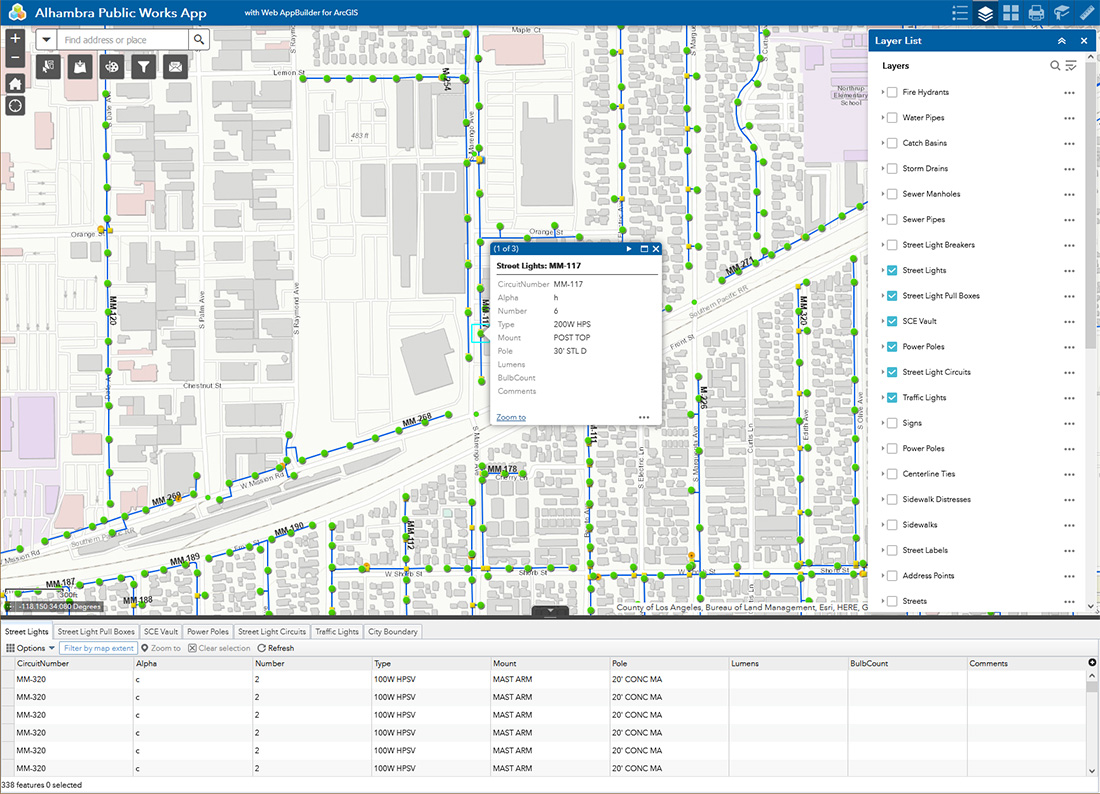Open the Measurement ruler icon
The height and width of the screenshot is (794, 1100).
pyautogui.click(x=1086, y=13)
